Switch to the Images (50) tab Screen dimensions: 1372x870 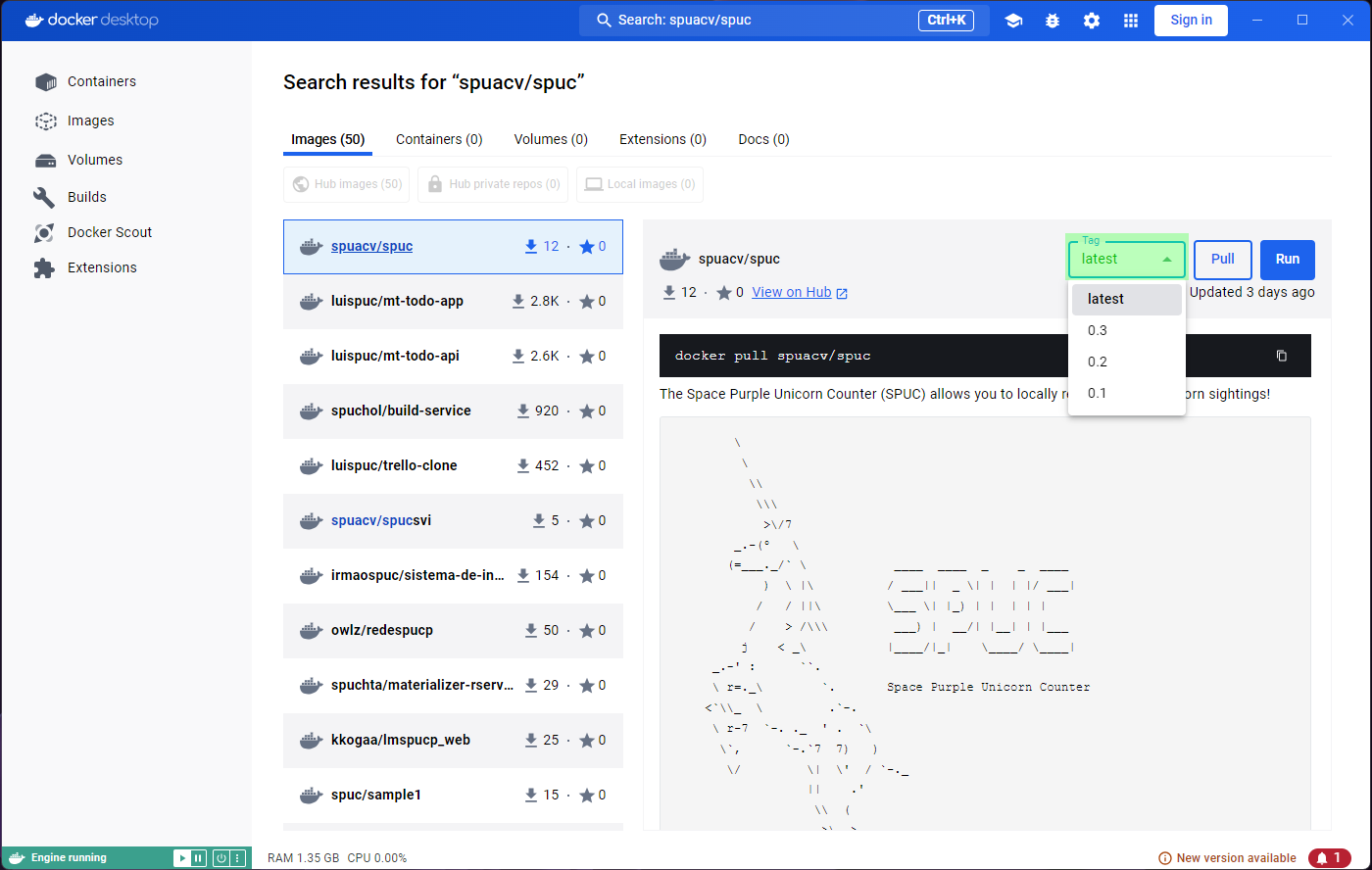[x=328, y=139]
